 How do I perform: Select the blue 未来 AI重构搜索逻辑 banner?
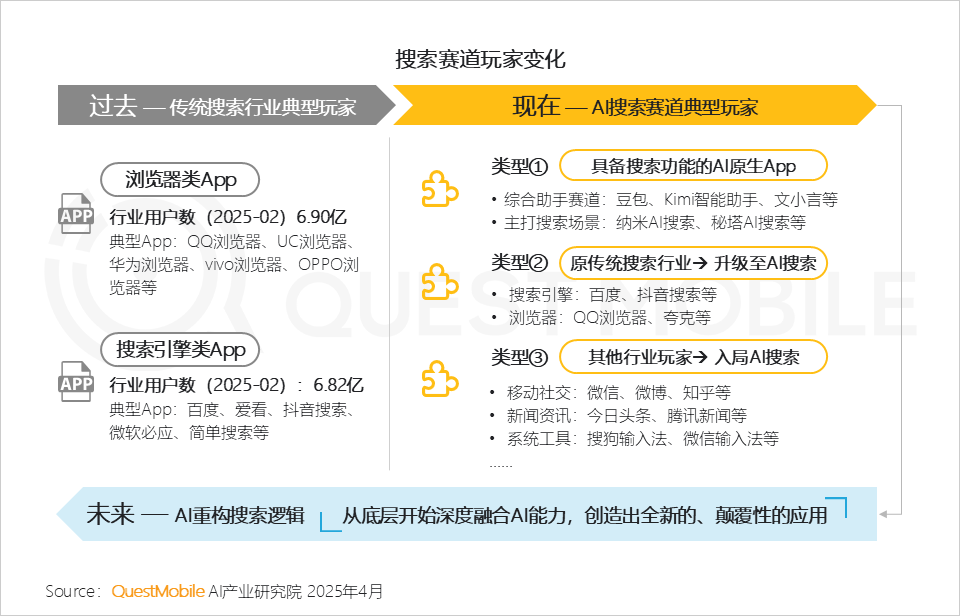pos(195,515)
